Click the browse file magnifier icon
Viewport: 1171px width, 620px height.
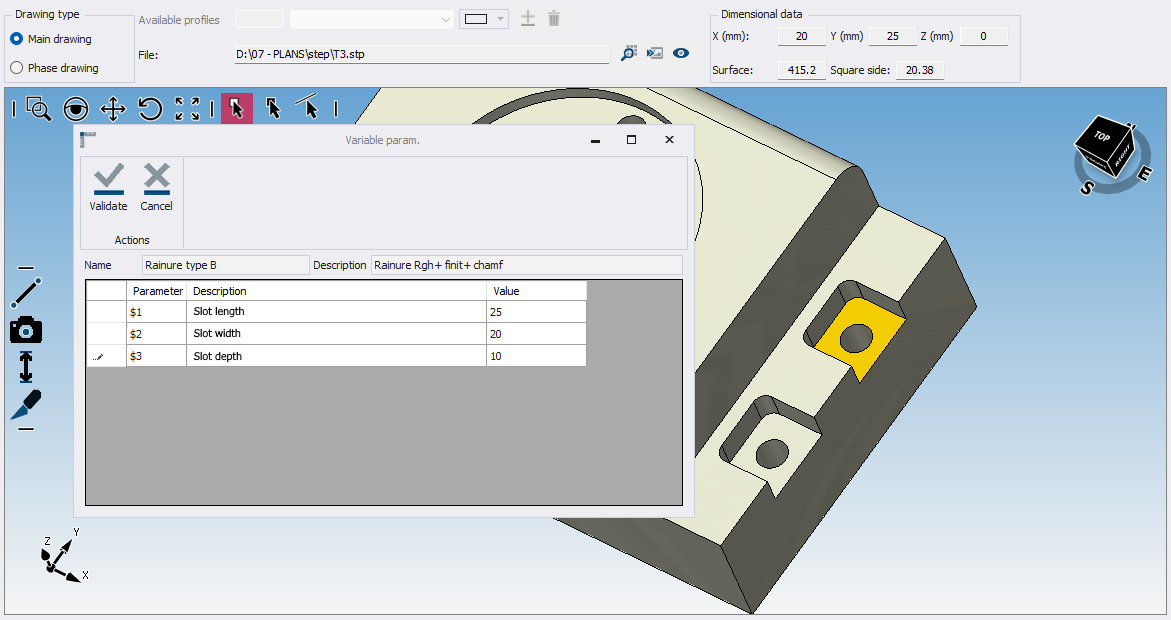point(629,54)
